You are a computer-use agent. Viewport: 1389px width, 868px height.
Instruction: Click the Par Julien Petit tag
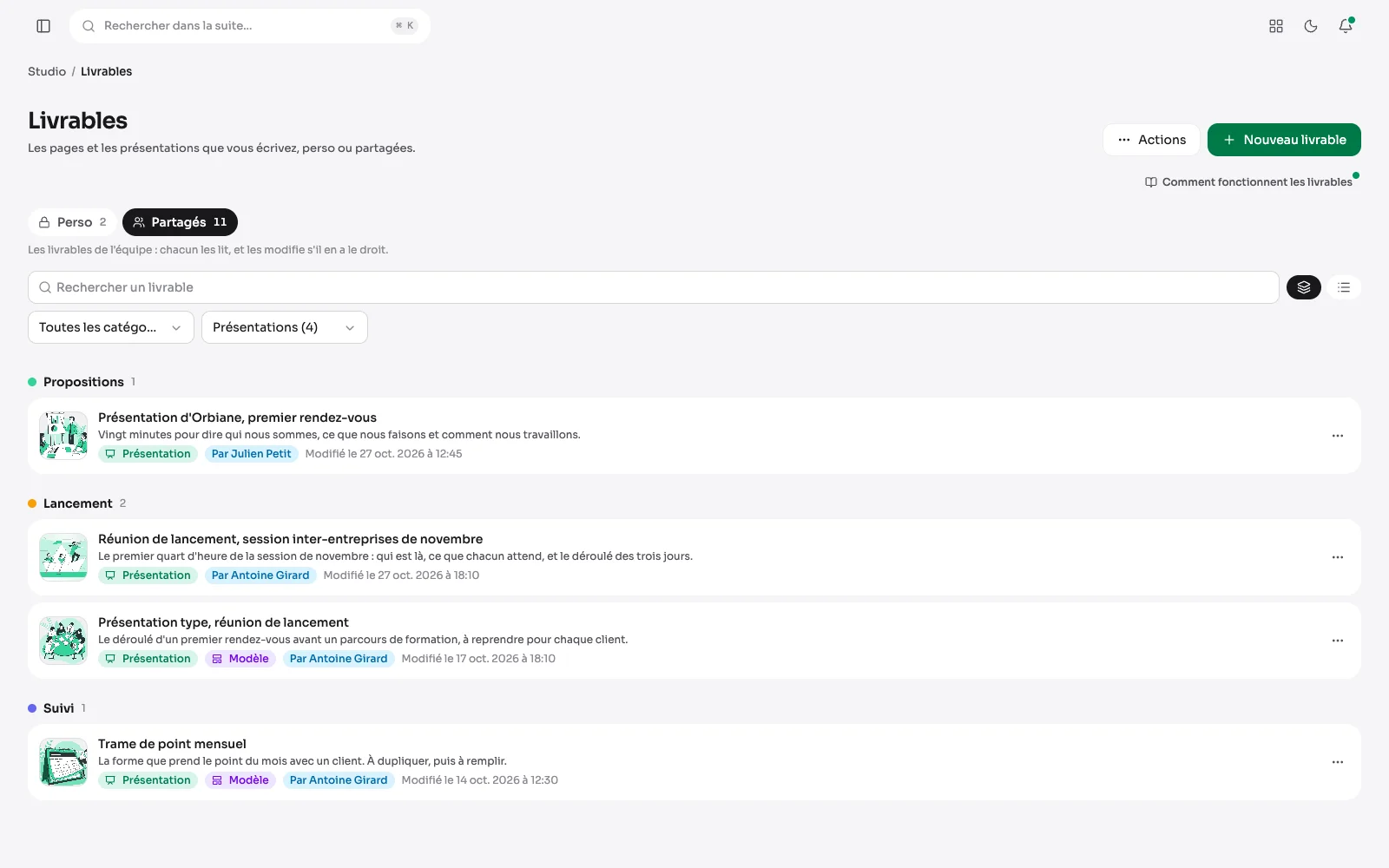point(252,454)
